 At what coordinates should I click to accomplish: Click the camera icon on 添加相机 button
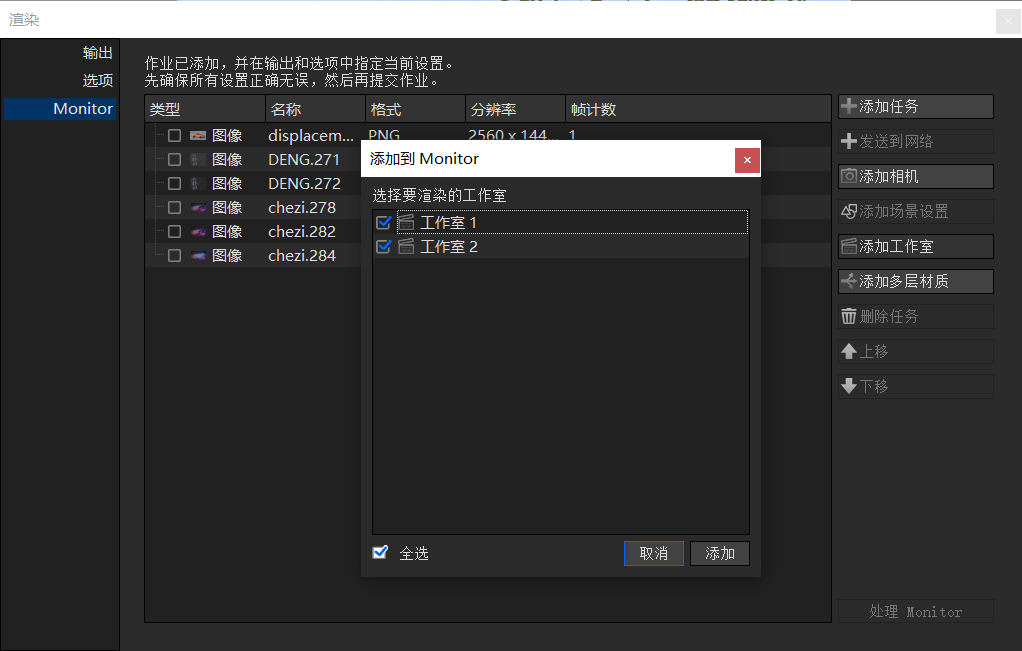[851, 176]
